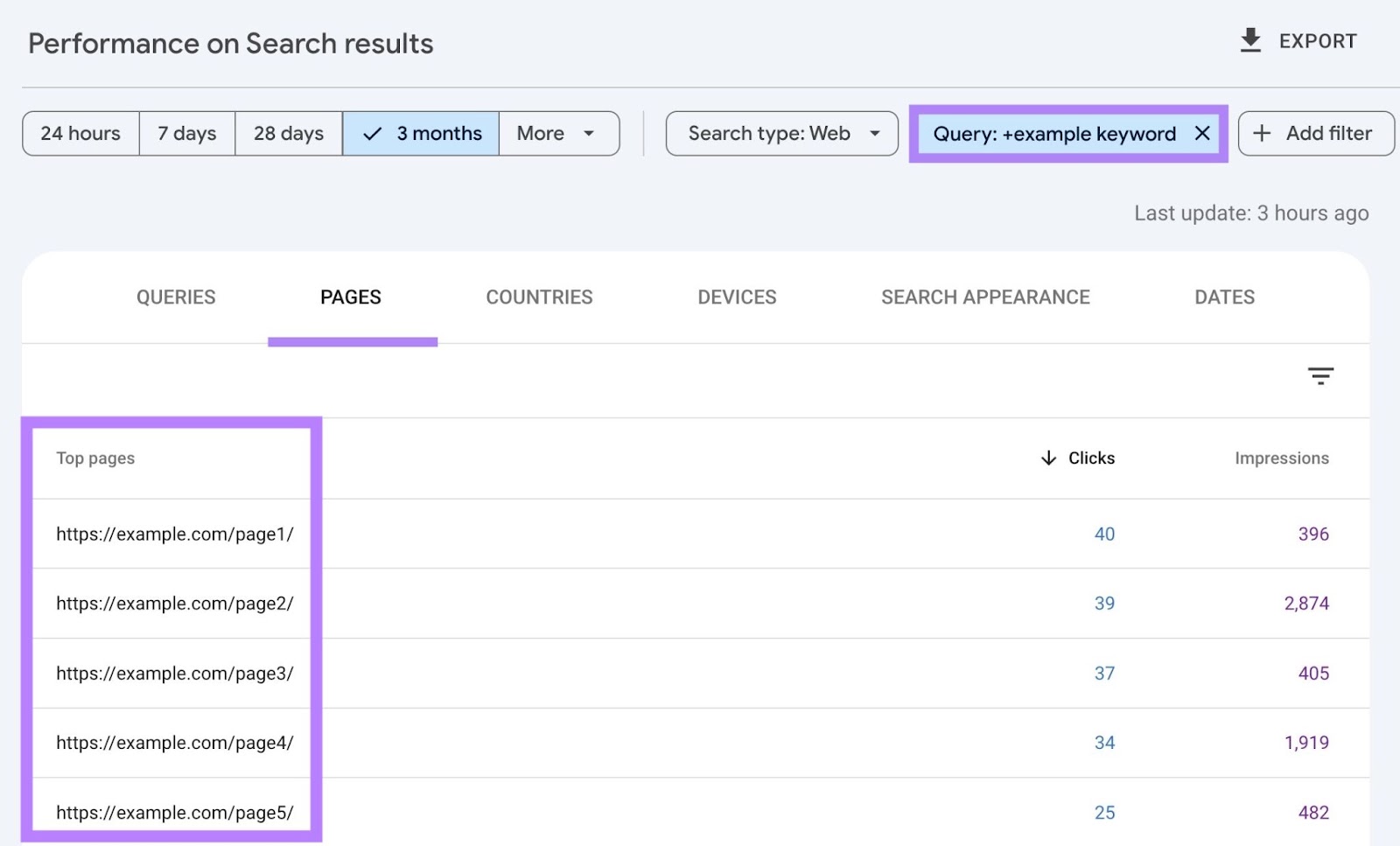1400x846 pixels.
Task: Open the Search type: Web dropdown
Action: 780,133
